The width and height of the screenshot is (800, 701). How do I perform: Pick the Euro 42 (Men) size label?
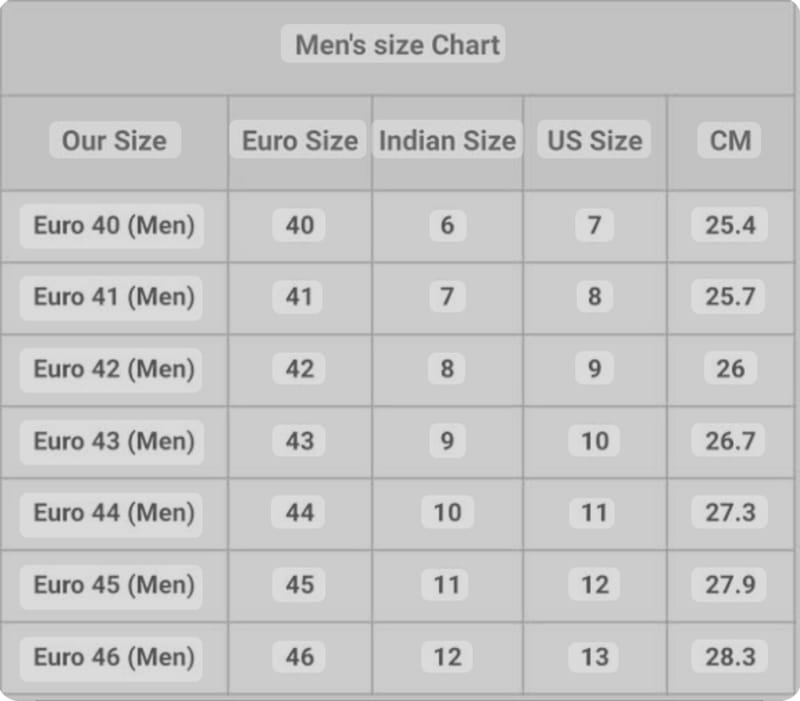[x=114, y=369]
